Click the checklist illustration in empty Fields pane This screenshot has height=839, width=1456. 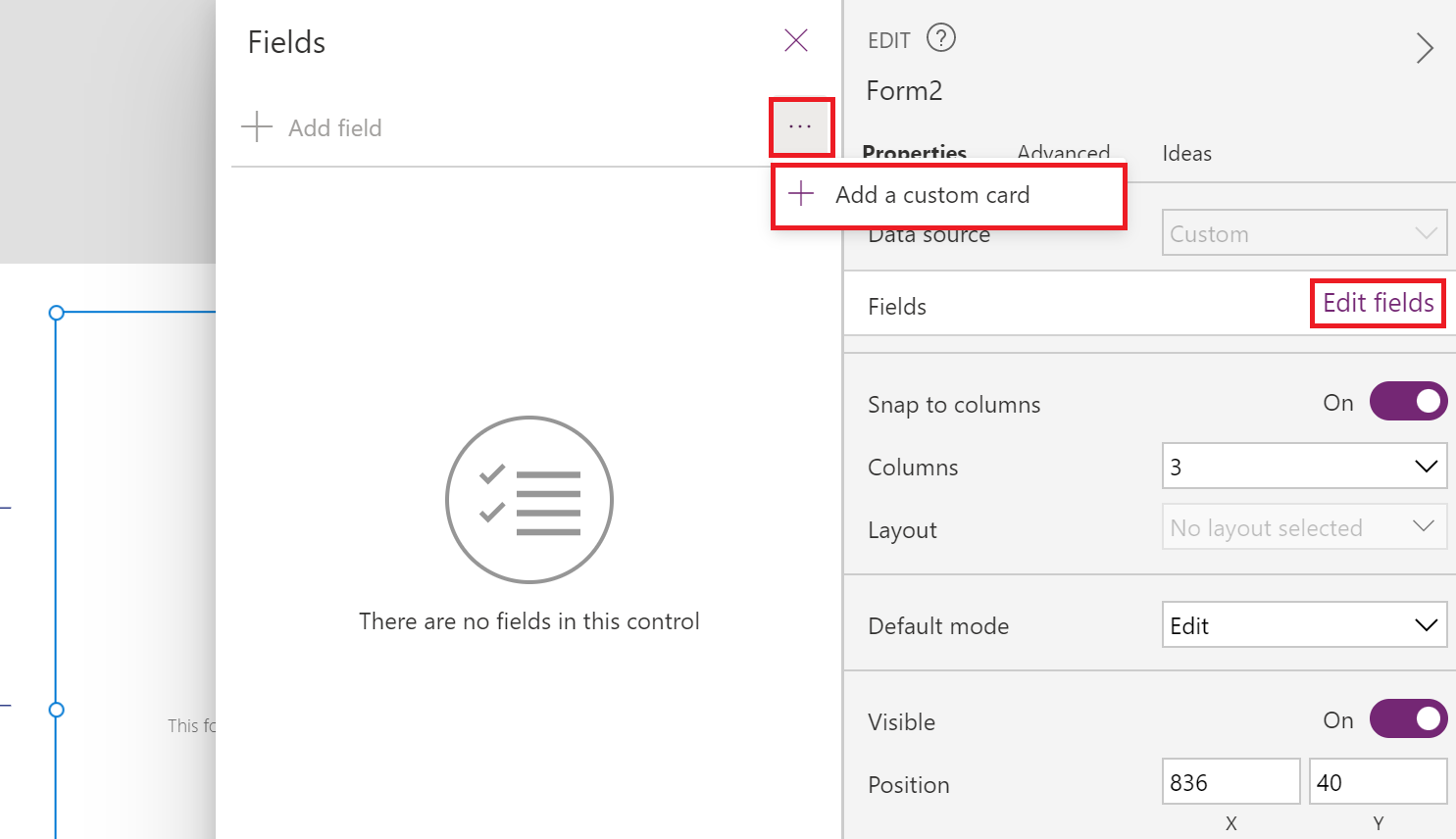[x=529, y=500]
